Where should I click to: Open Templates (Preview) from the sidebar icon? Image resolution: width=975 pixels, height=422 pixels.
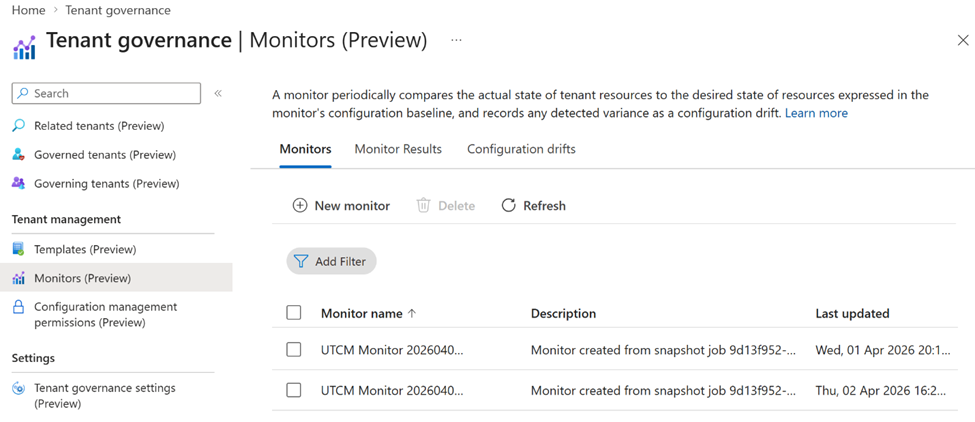click(x=18, y=249)
